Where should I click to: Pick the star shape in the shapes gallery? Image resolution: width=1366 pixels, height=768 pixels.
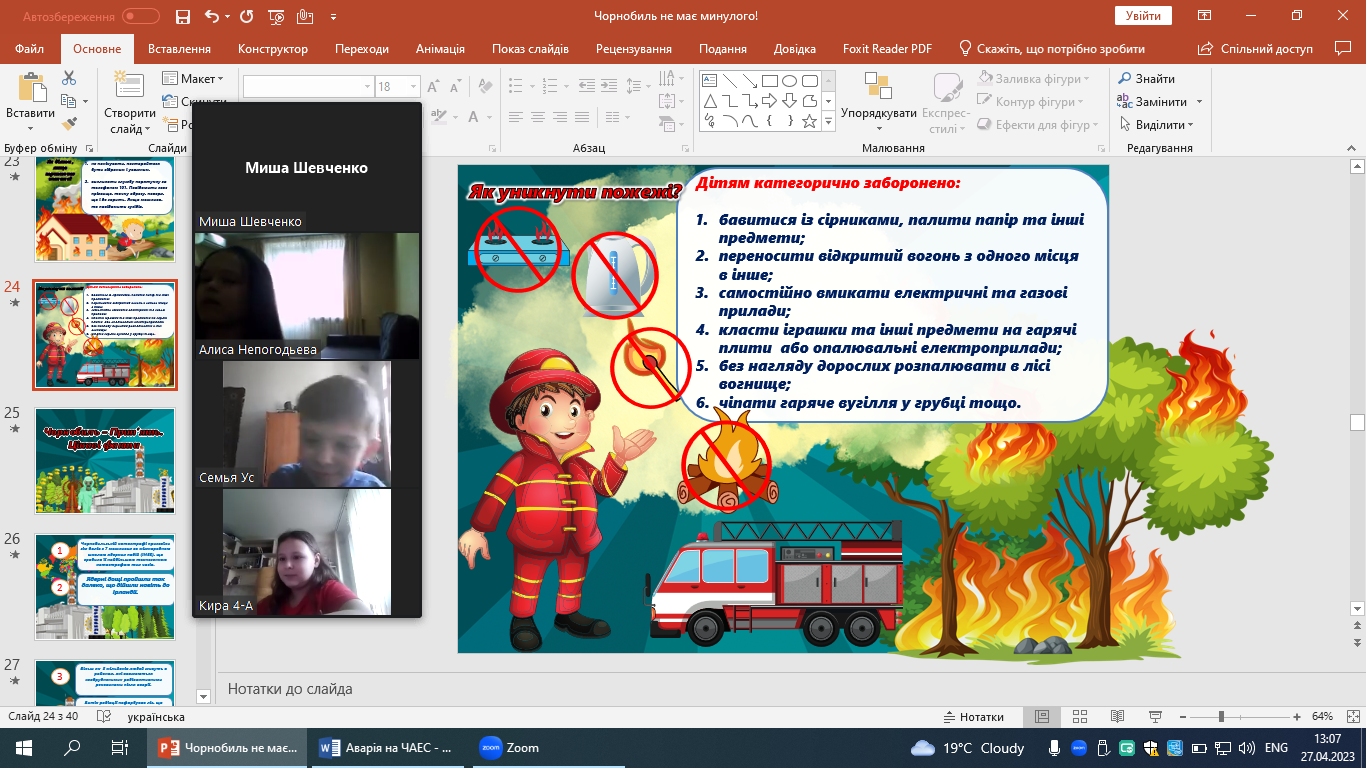click(809, 121)
